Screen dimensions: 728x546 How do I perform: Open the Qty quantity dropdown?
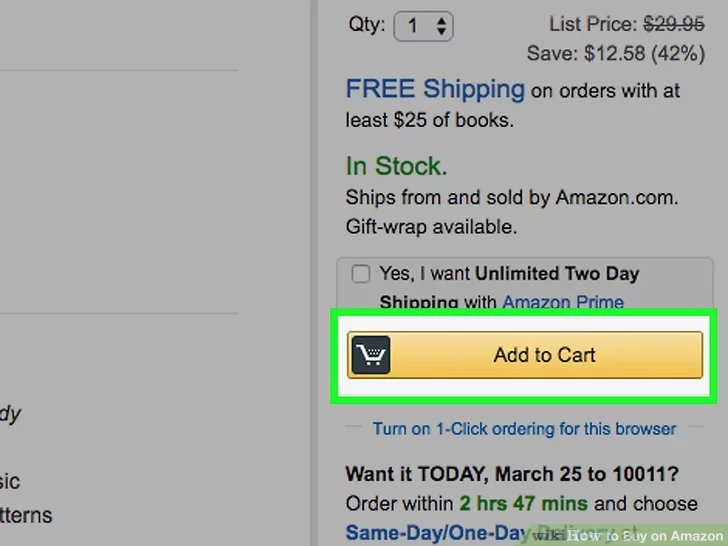click(x=424, y=25)
